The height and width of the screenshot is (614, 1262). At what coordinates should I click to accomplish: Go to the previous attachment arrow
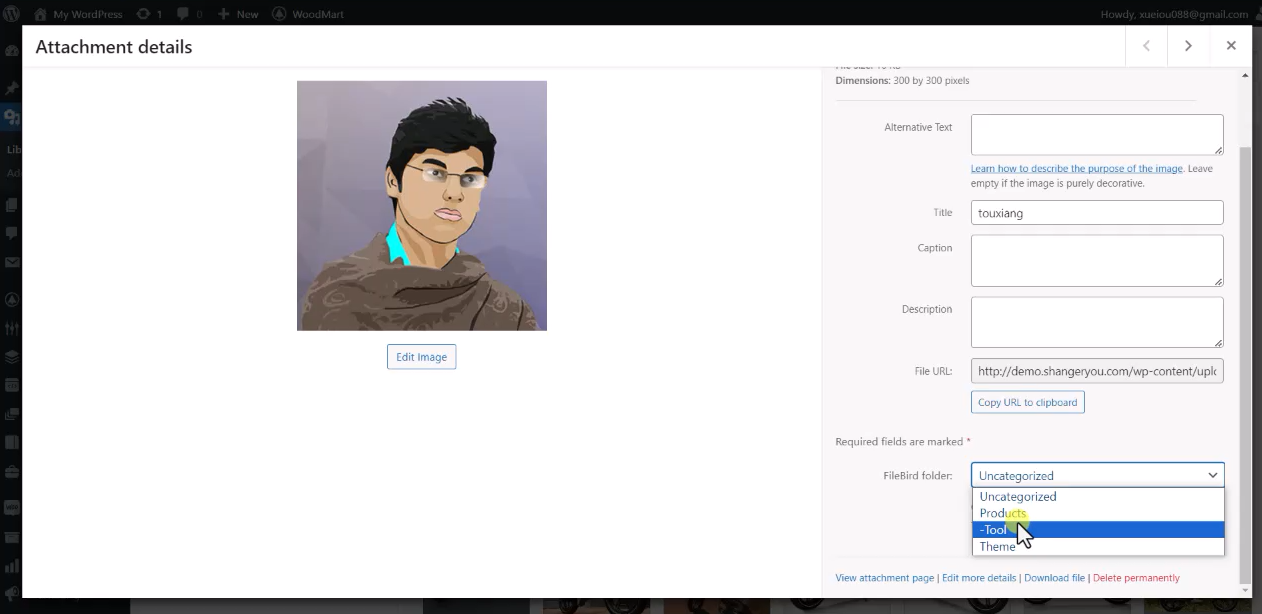click(x=1146, y=46)
